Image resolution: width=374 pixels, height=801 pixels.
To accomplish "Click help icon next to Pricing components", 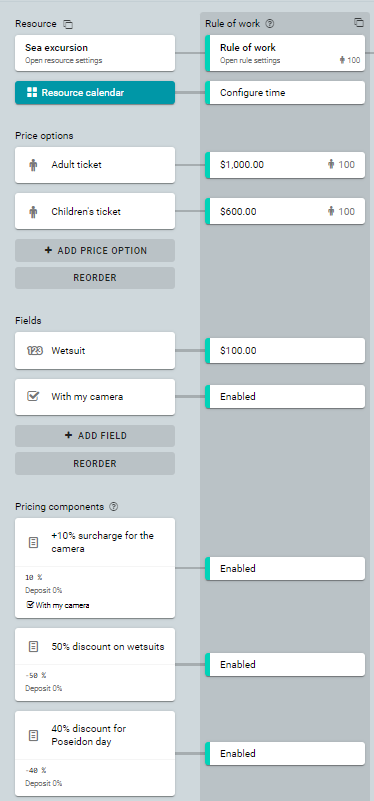I will coord(114,507).
